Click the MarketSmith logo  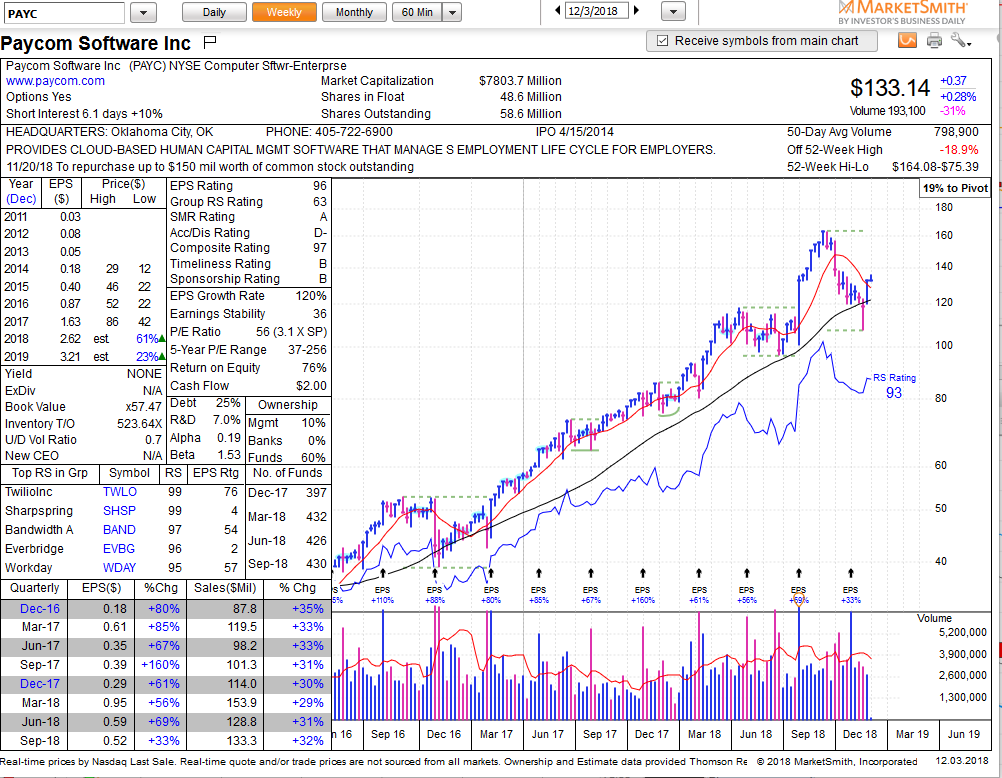(902, 12)
